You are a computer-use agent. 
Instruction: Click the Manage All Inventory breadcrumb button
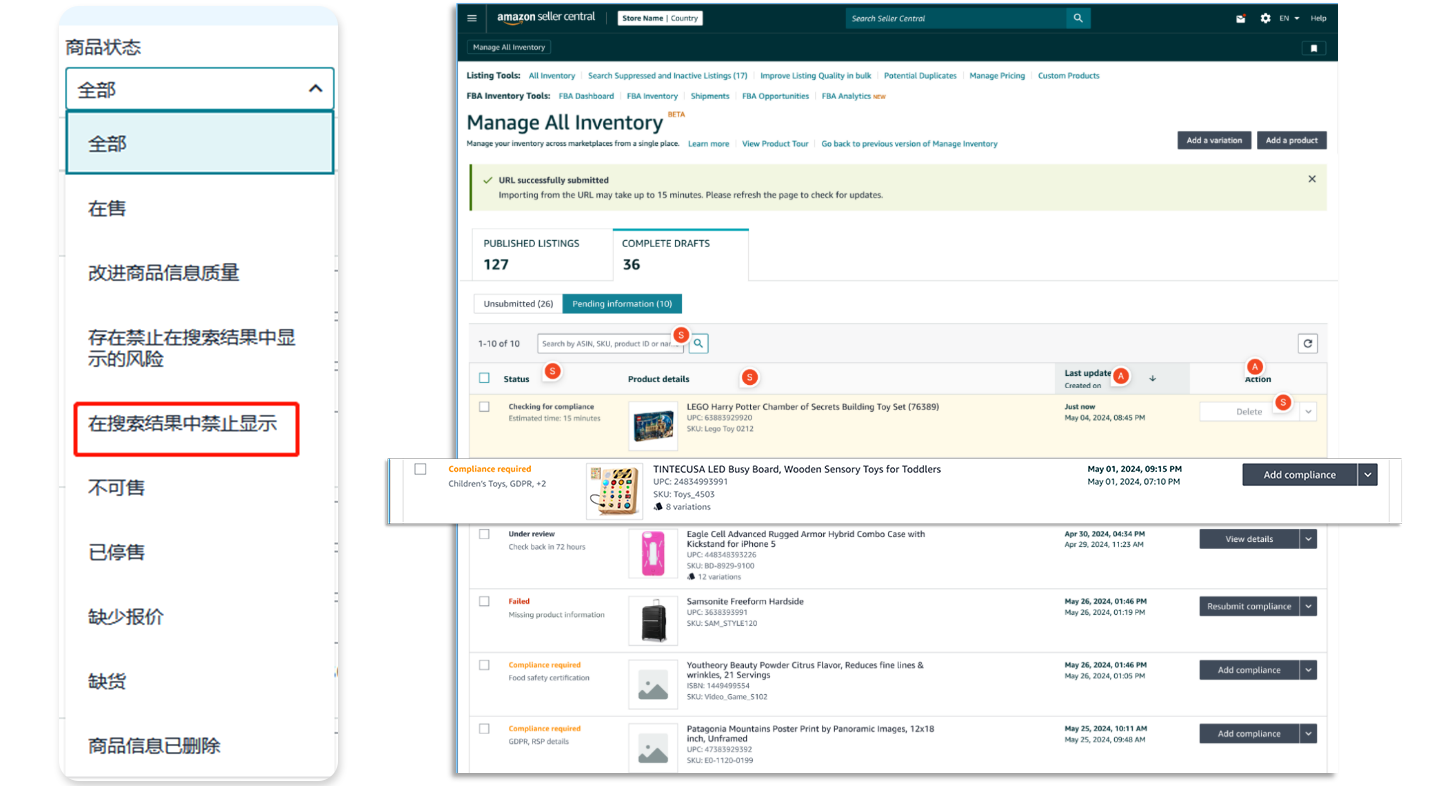[x=509, y=47]
